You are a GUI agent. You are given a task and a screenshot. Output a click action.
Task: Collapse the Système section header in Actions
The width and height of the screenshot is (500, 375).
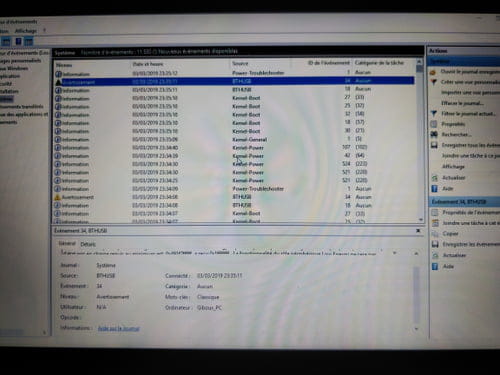click(465, 61)
